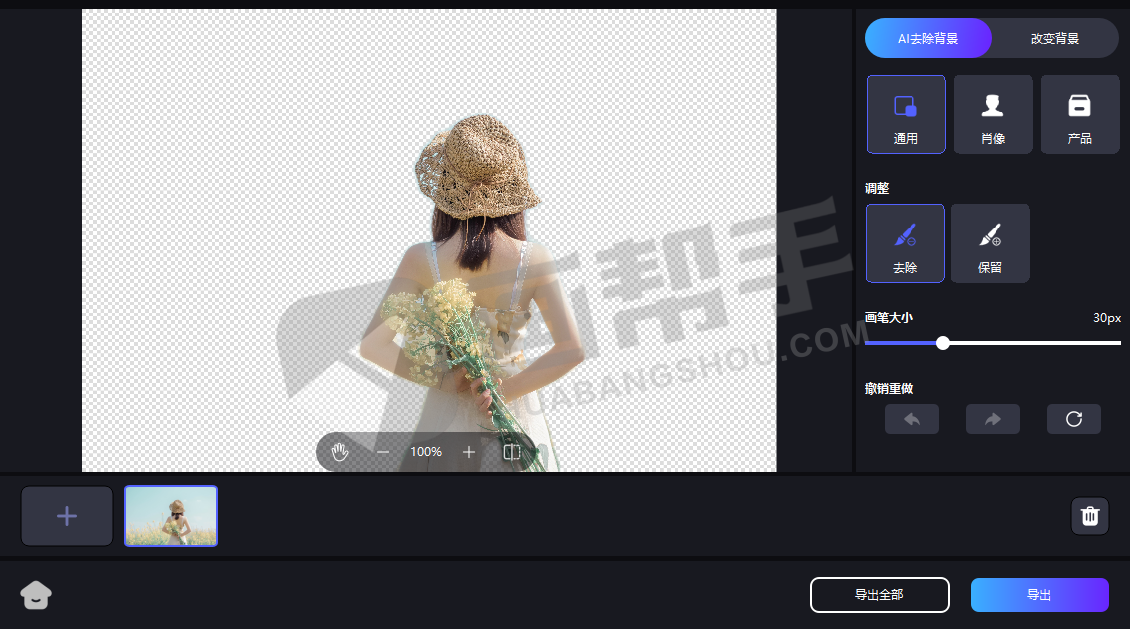The width and height of the screenshot is (1130, 629).
Task: Delete the image using the trash icon
Action: pos(1090,516)
